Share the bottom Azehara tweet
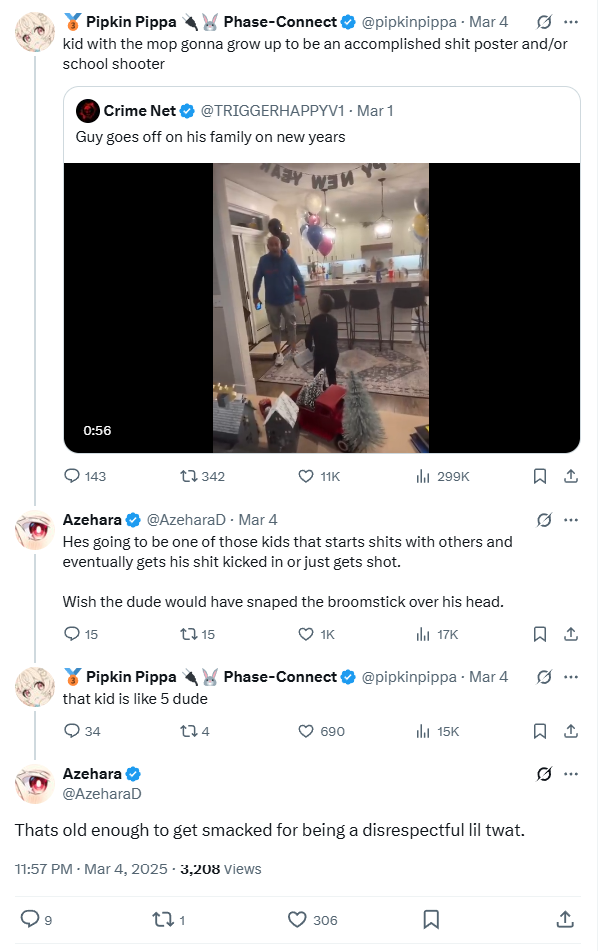 [565, 919]
